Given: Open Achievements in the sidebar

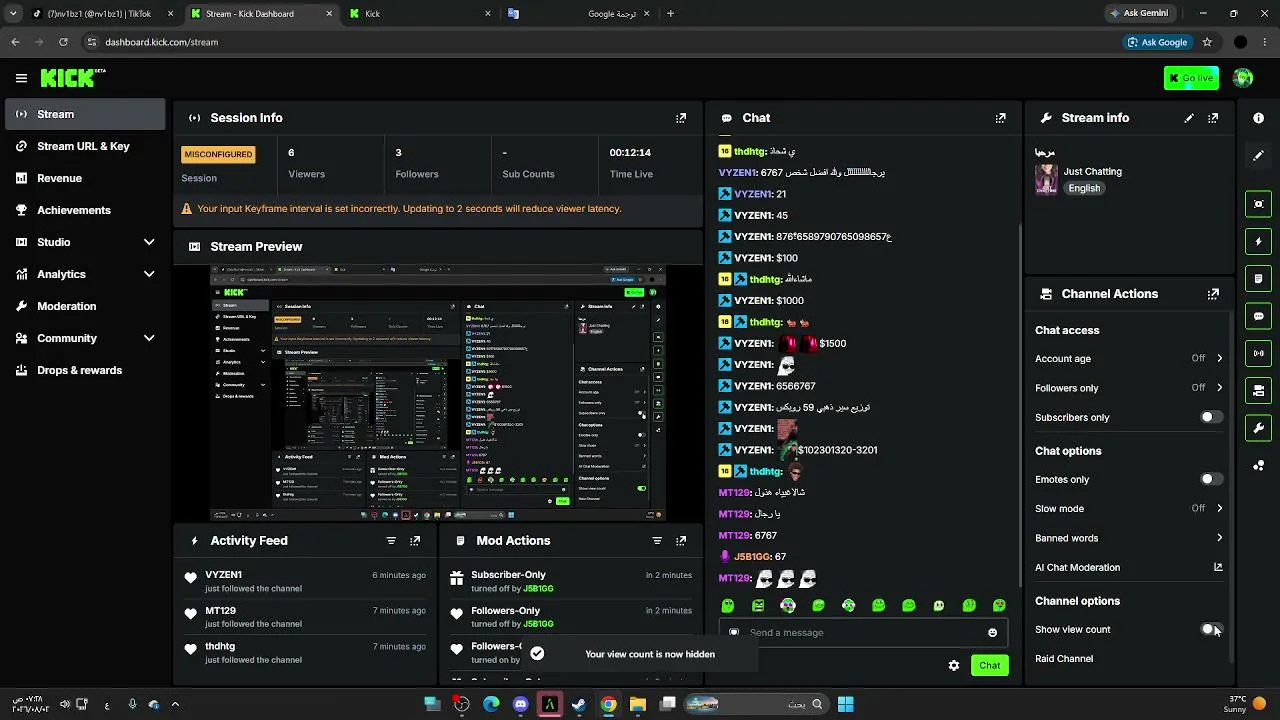Looking at the screenshot, I should pyautogui.click(x=84, y=210).
